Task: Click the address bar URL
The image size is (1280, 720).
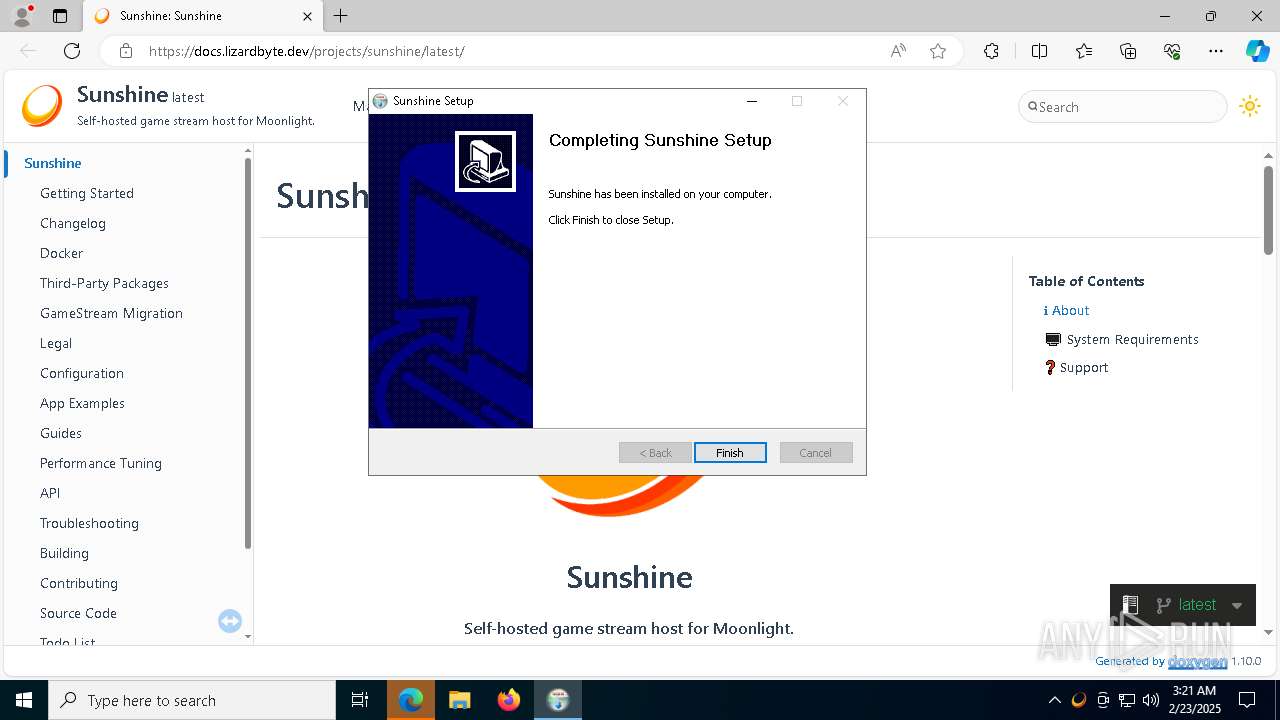Action: [x=306, y=51]
